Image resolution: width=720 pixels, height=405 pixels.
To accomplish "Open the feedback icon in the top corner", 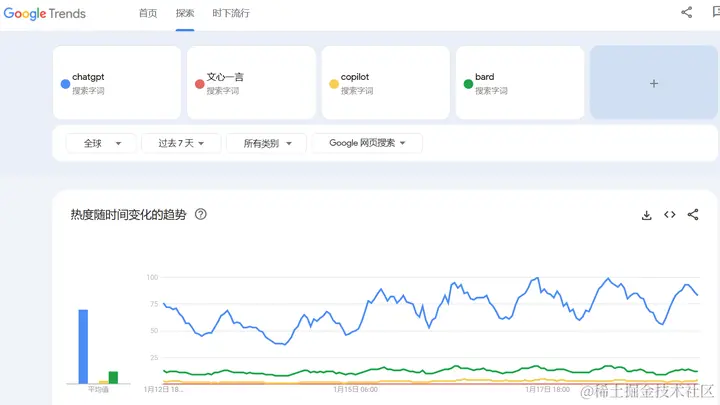I will [716, 12].
